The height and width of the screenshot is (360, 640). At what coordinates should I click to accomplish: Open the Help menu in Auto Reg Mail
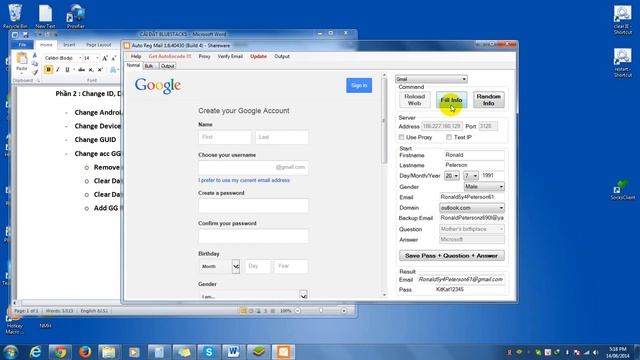click(136, 56)
